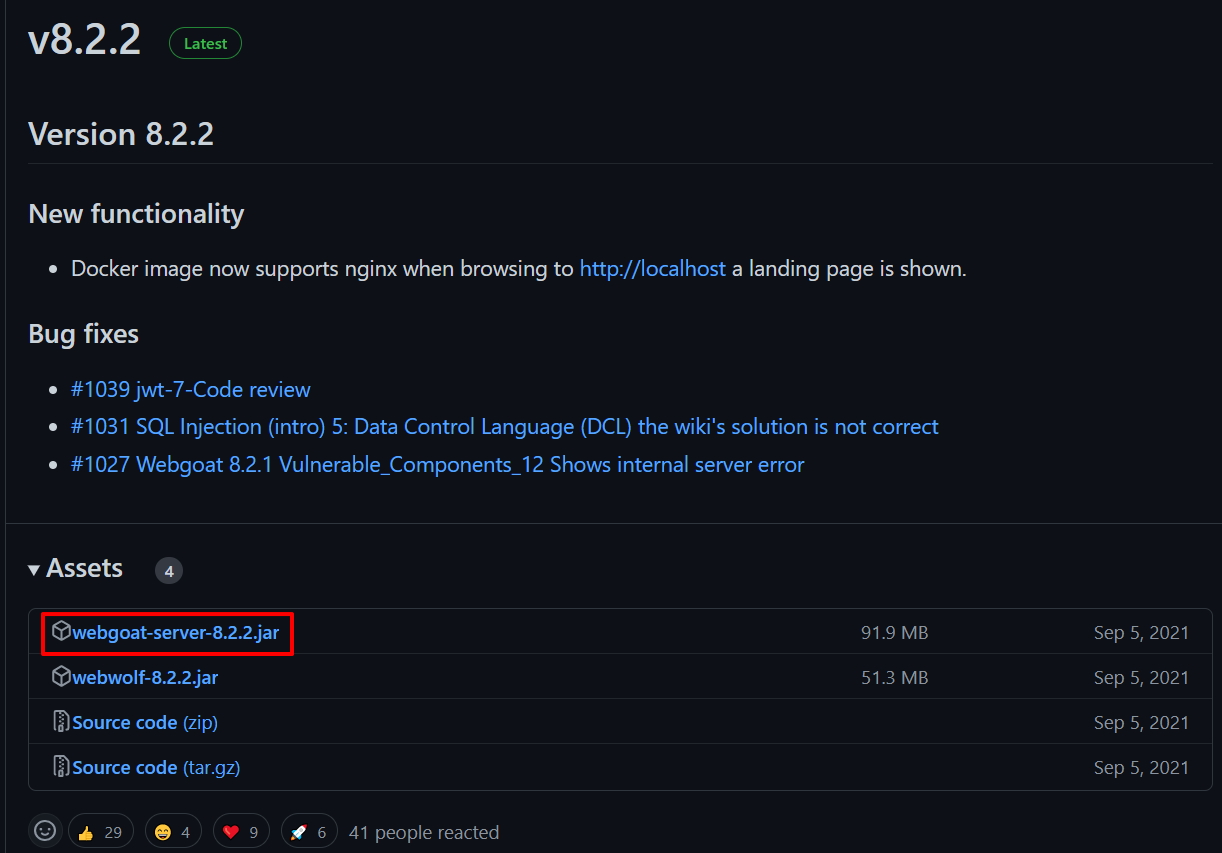Viewport: 1222px width, 853px height.
Task: Collapse the Assets section triangle
Action: click(34, 570)
